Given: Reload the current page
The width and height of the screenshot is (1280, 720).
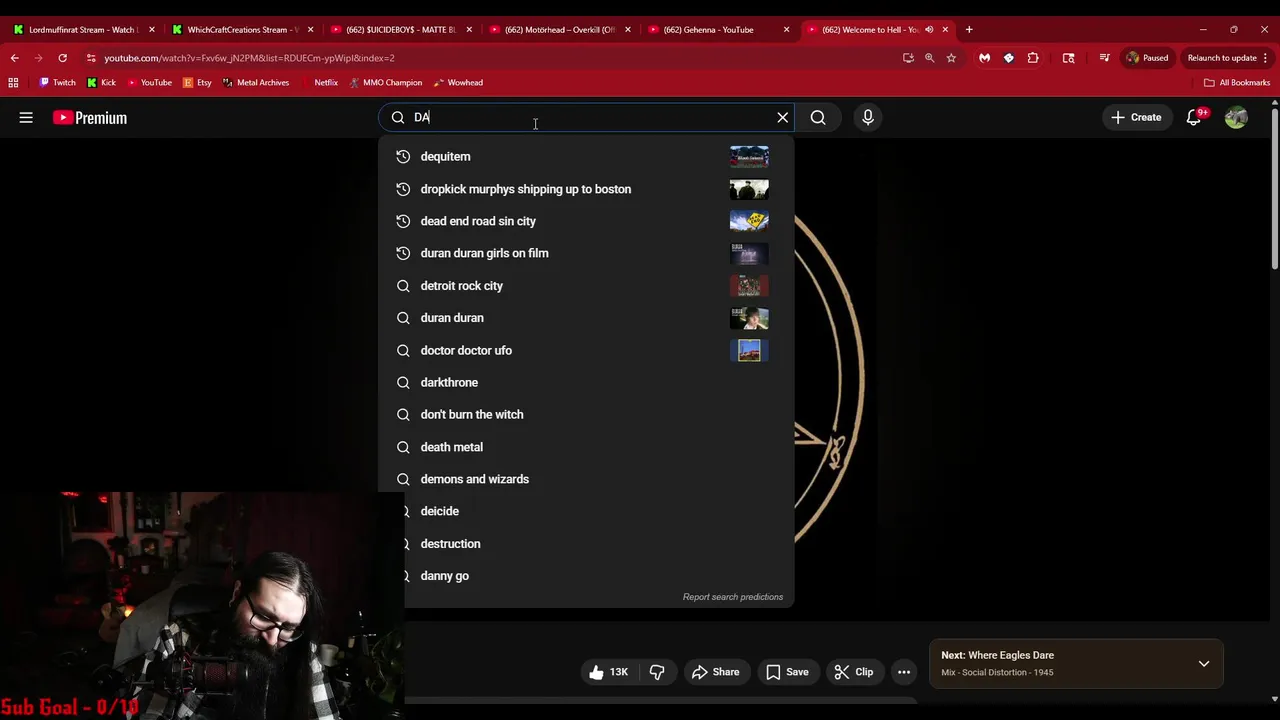Looking at the screenshot, I should click(62, 58).
